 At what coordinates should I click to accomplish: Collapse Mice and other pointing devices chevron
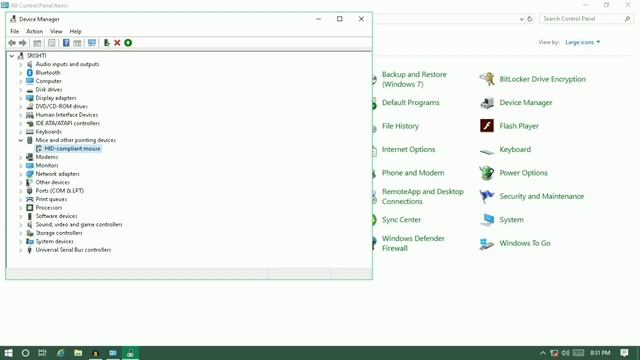coord(20,140)
